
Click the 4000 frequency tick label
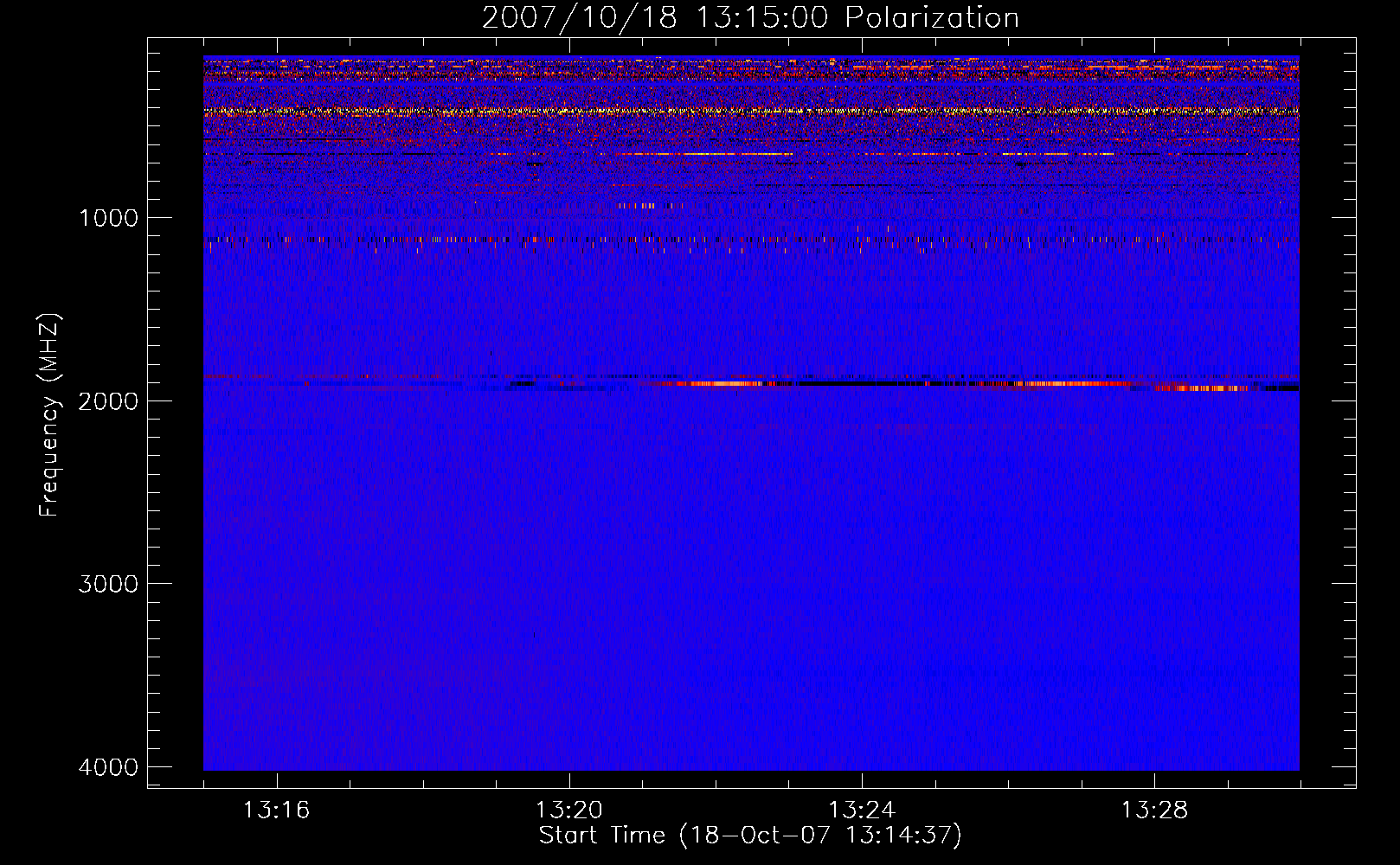[x=108, y=767]
